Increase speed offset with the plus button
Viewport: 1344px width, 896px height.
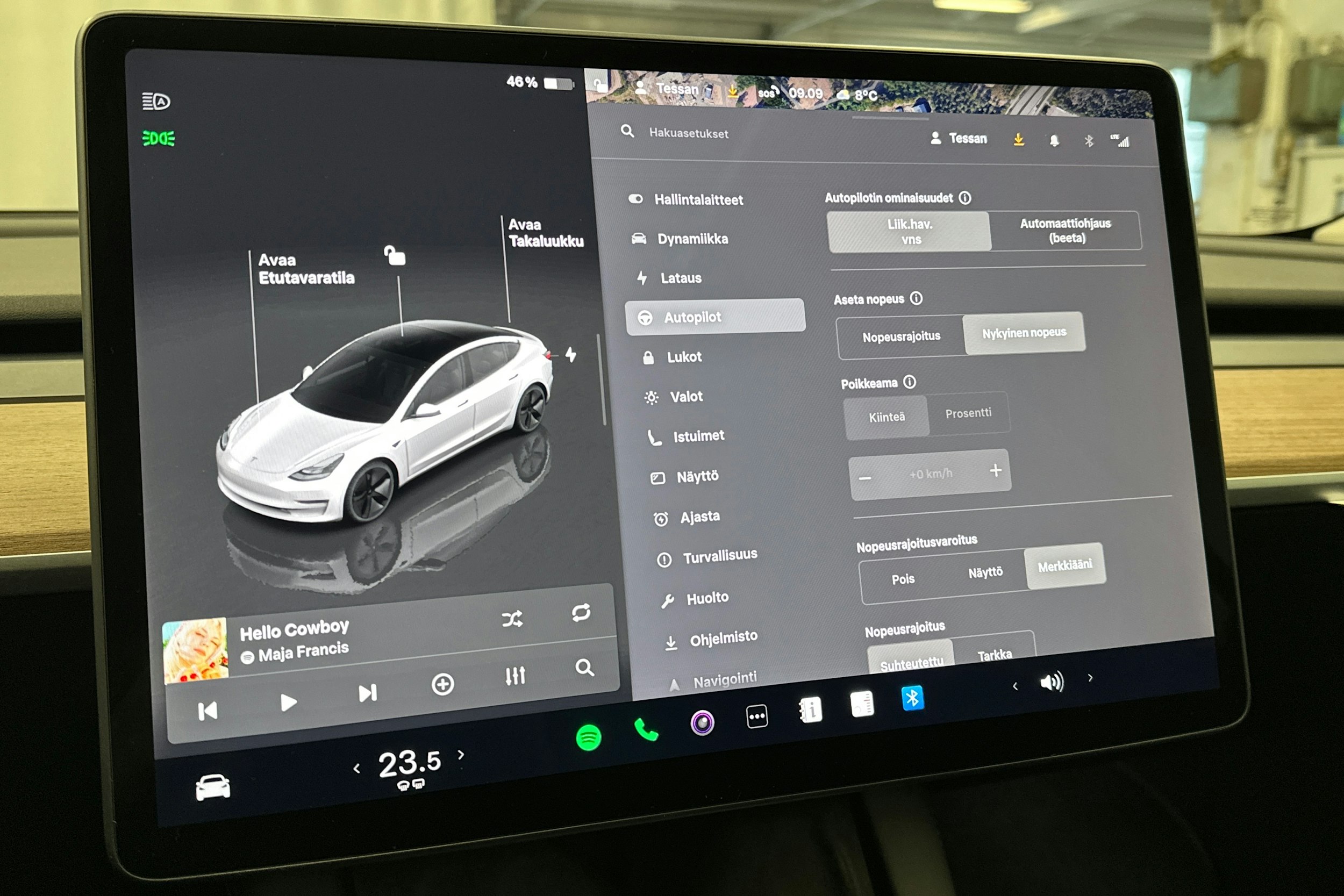click(996, 470)
